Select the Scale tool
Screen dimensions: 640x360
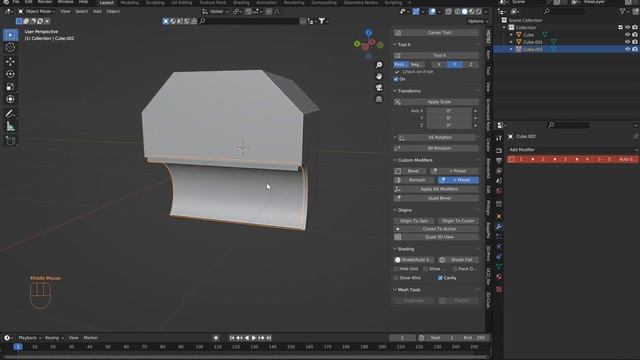[10, 87]
